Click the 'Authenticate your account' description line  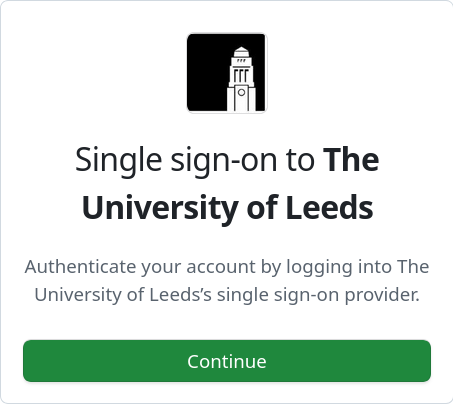[227, 267]
